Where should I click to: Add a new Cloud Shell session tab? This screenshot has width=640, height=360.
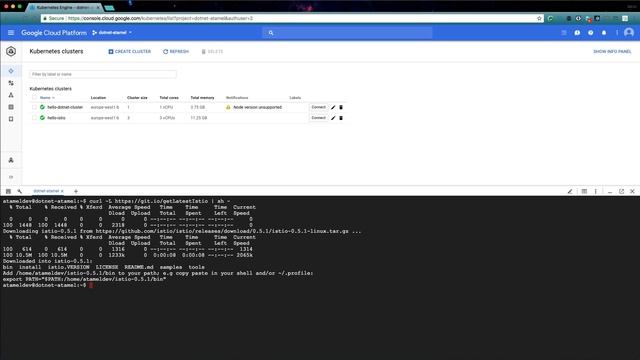76,191
